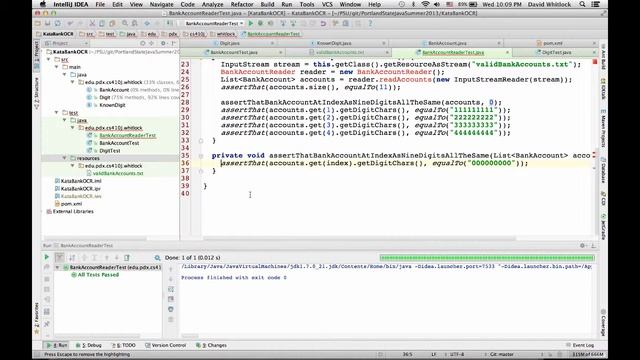The width and height of the screenshot is (640, 360).
Task: Collapse the main folder in project tree
Action: [x=57, y=67]
